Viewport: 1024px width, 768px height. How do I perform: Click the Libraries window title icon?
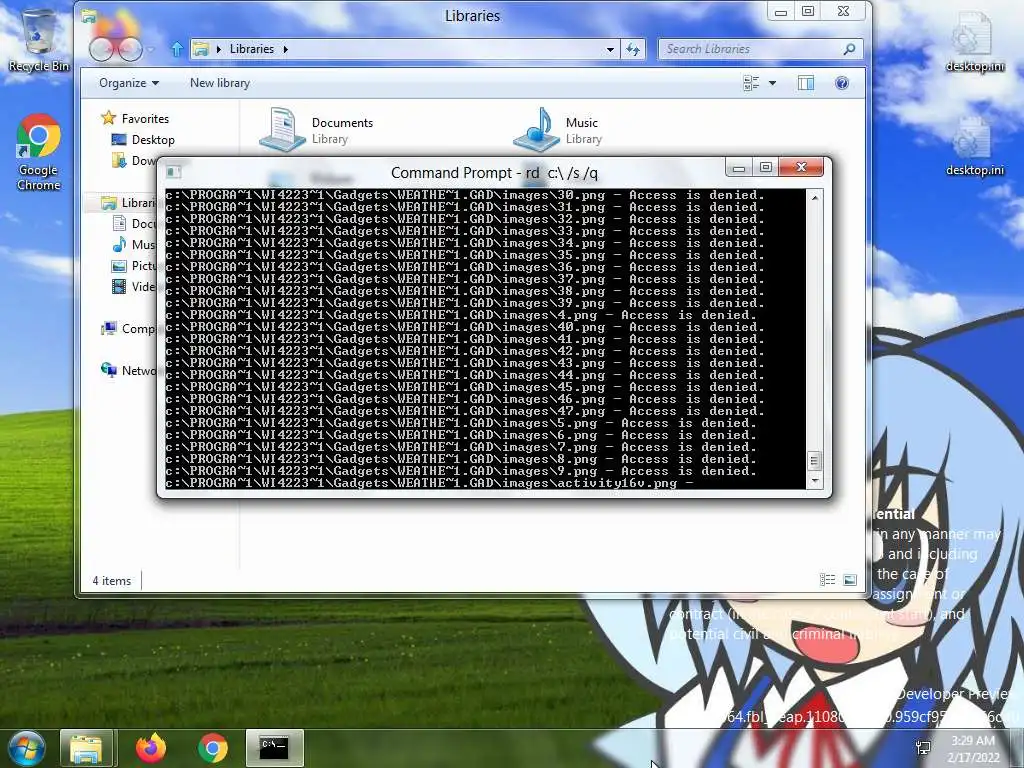pos(89,16)
